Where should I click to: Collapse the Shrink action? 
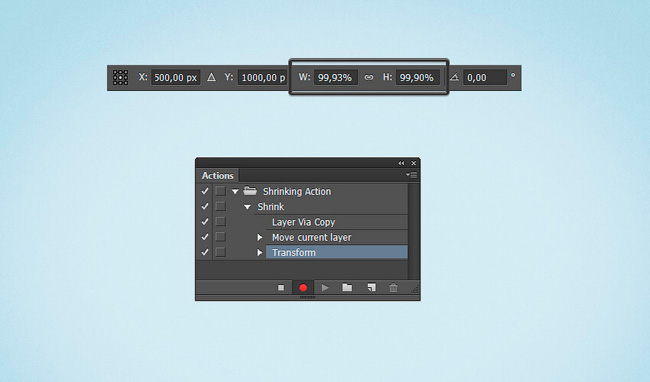(247, 207)
